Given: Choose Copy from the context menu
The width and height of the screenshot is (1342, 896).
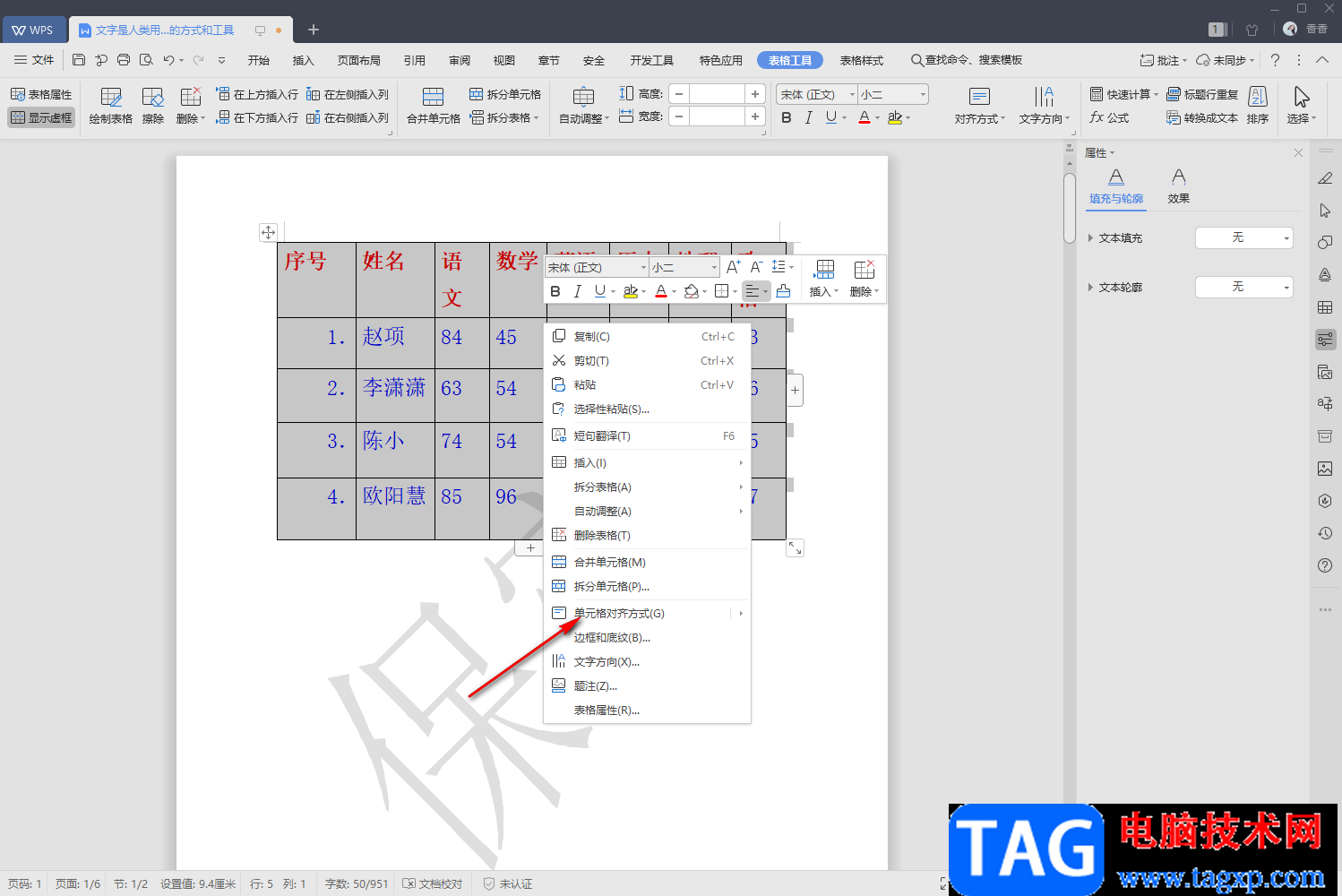Looking at the screenshot, I should point(647,336).
